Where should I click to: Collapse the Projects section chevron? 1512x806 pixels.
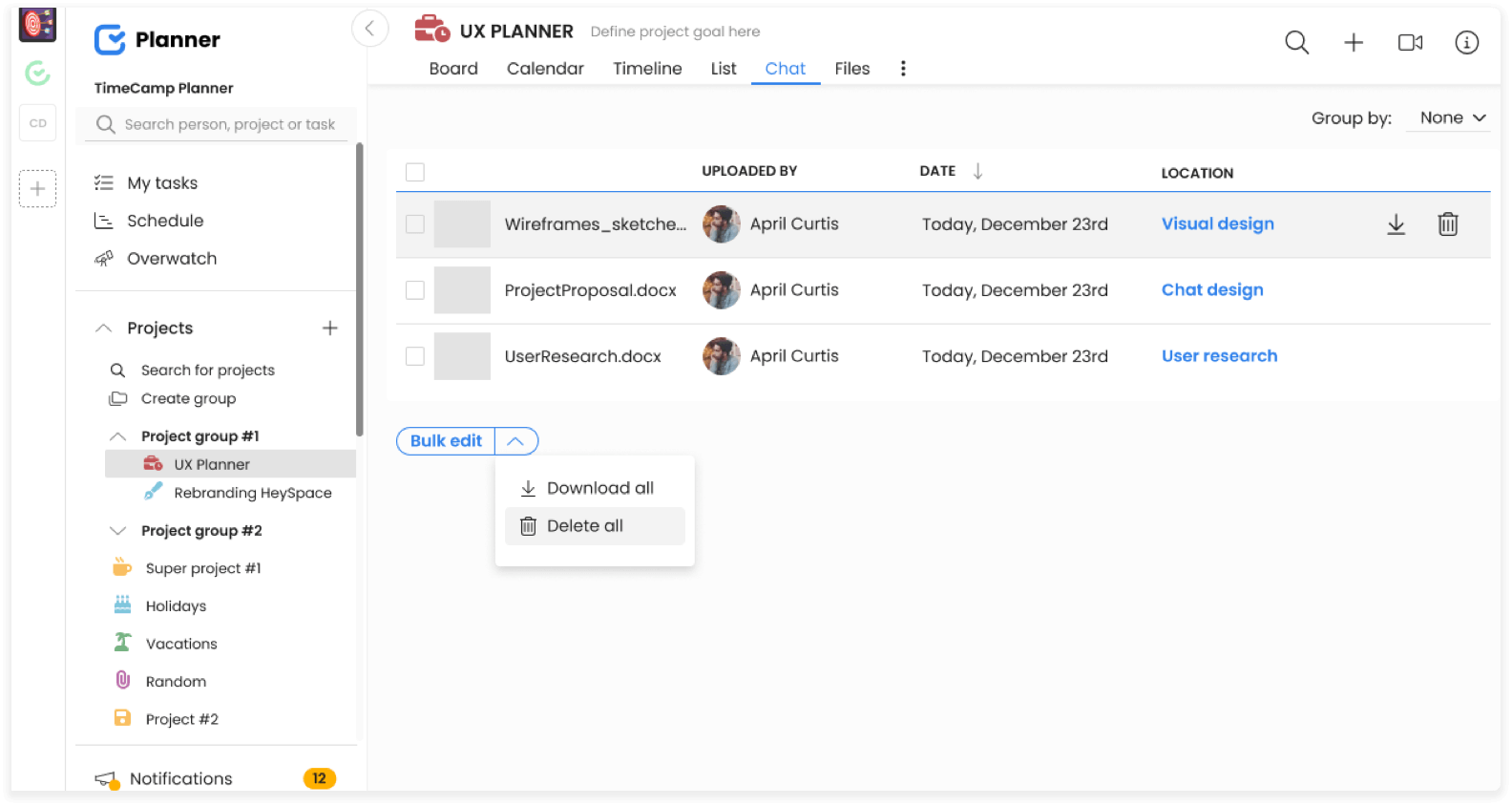[x=104, y=328]
